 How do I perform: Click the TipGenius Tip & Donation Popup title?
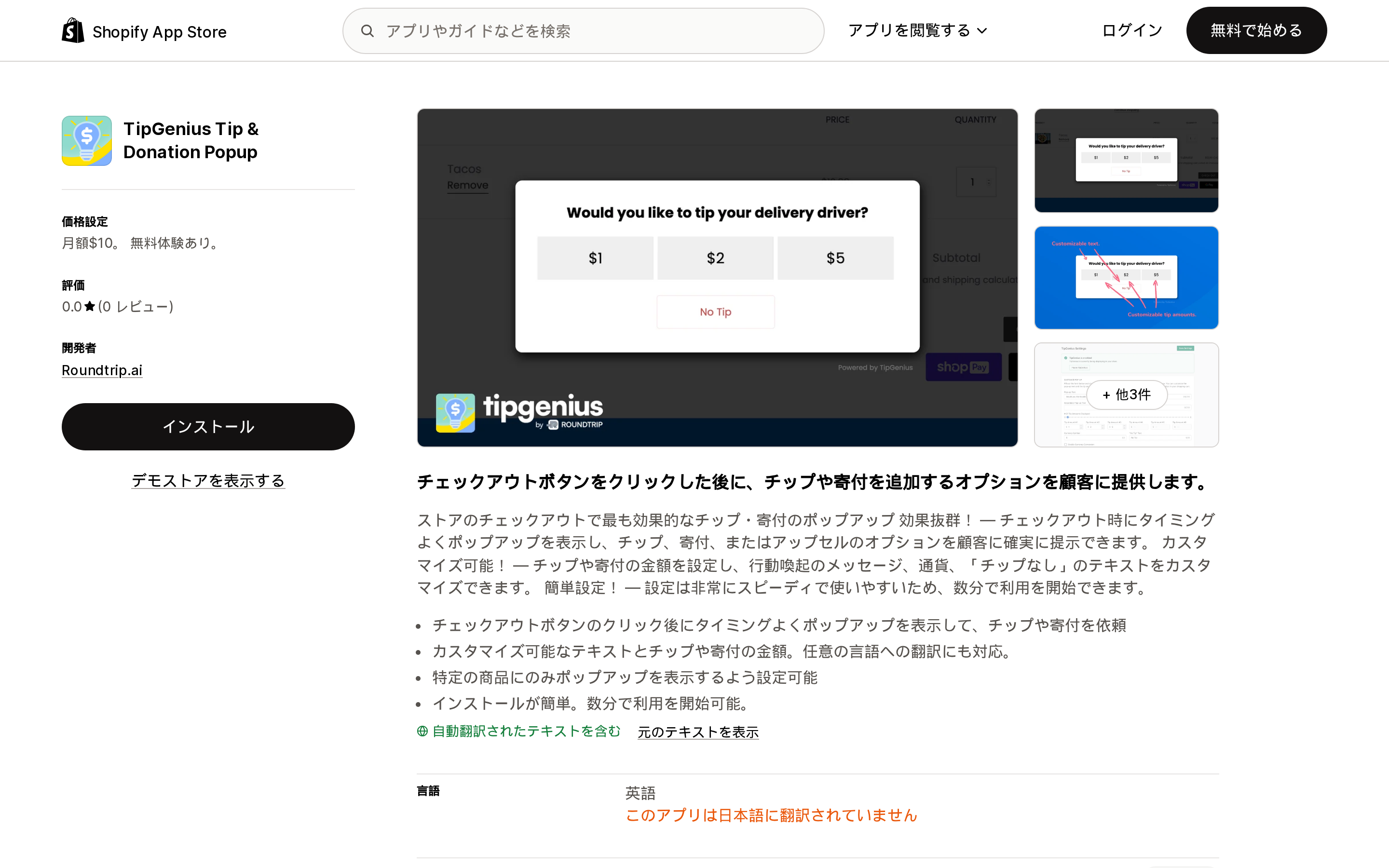tap(191, 140)
